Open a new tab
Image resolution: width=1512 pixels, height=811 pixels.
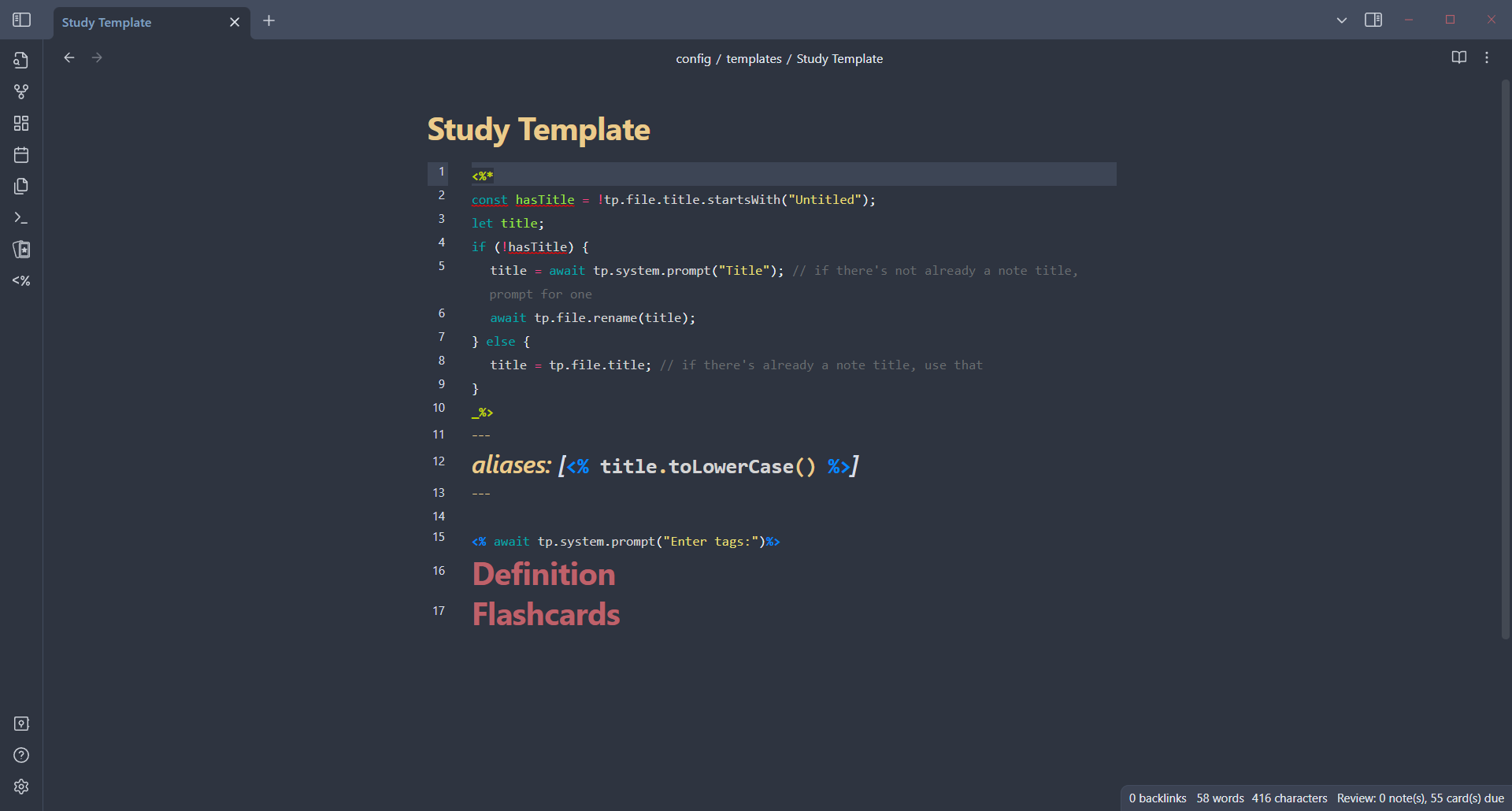click(269, 20)
